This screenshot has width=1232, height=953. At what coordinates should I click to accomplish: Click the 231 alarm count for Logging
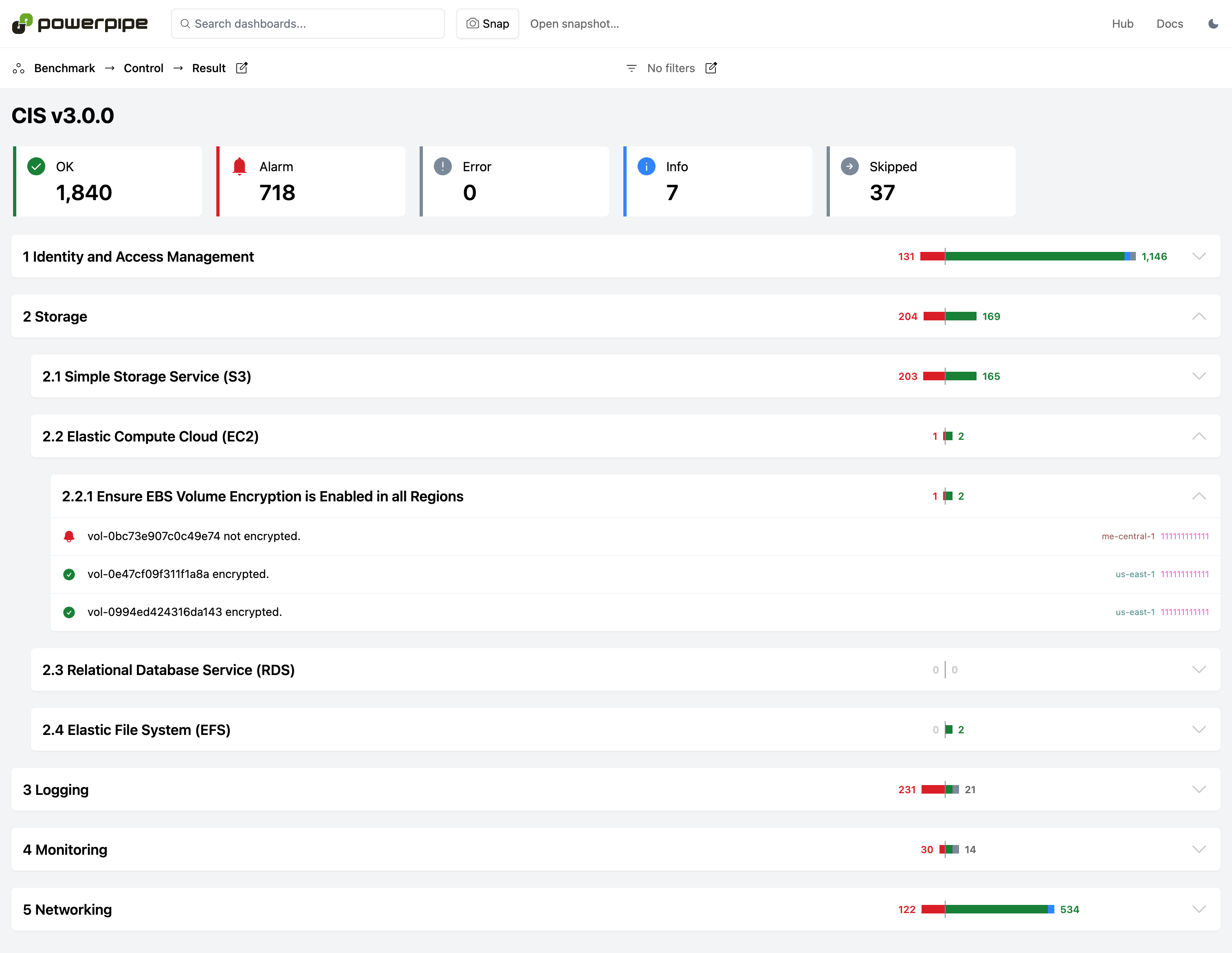pos(906,790)
